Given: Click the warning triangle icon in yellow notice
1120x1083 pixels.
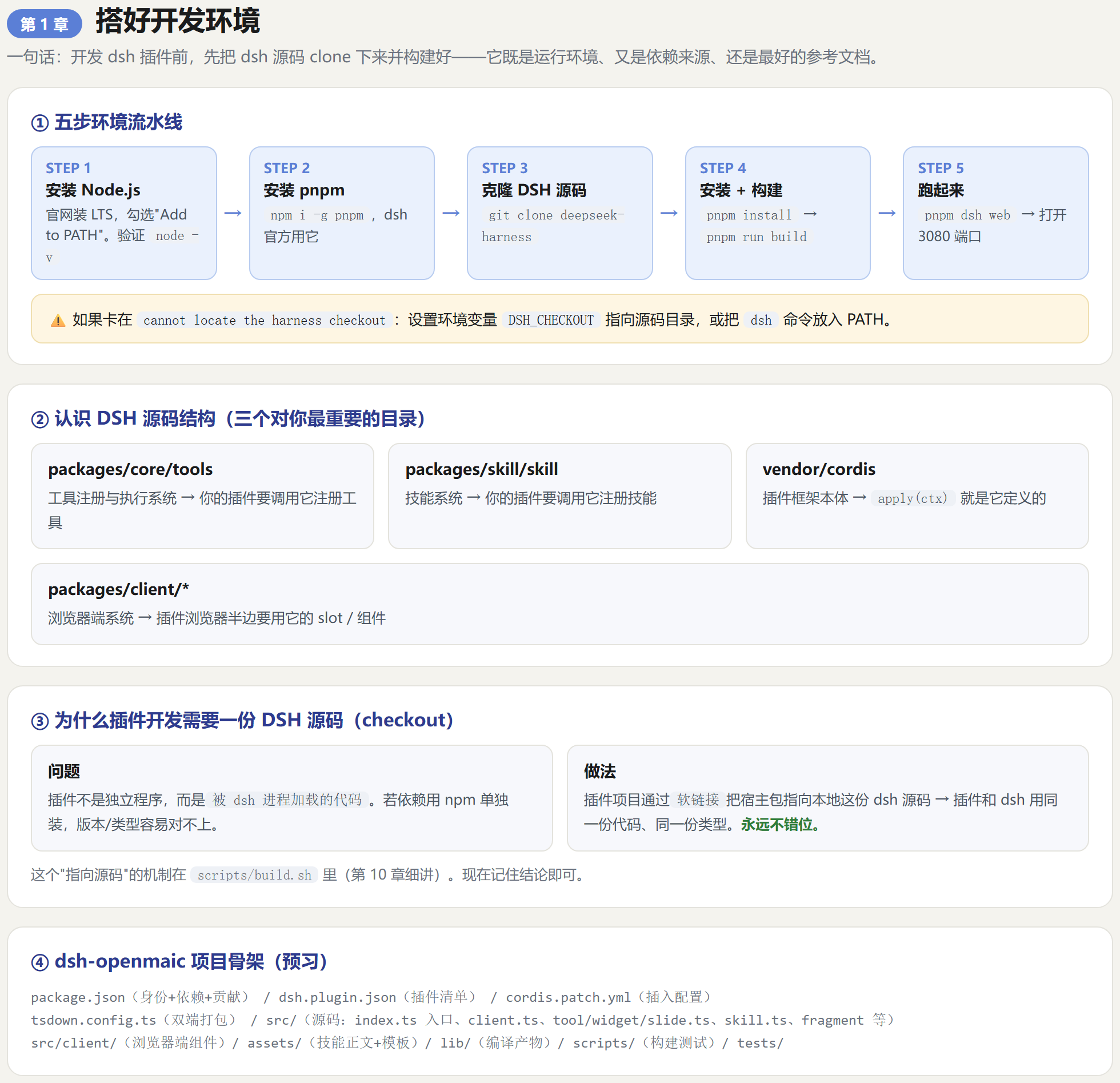Looking at the screenshot, I should pyautogui.click(x=58, y=320).
